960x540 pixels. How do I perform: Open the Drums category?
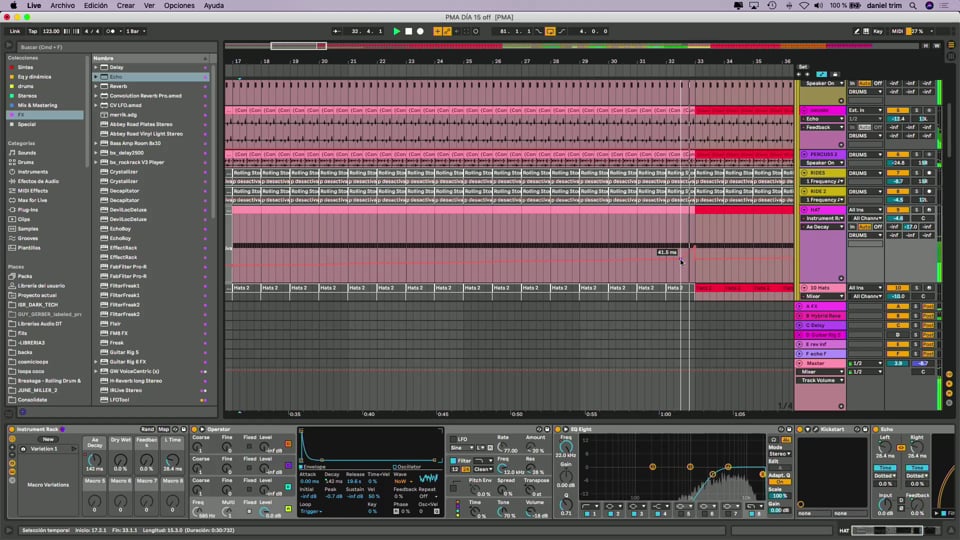pyautogui.click(x=26, y=162)
